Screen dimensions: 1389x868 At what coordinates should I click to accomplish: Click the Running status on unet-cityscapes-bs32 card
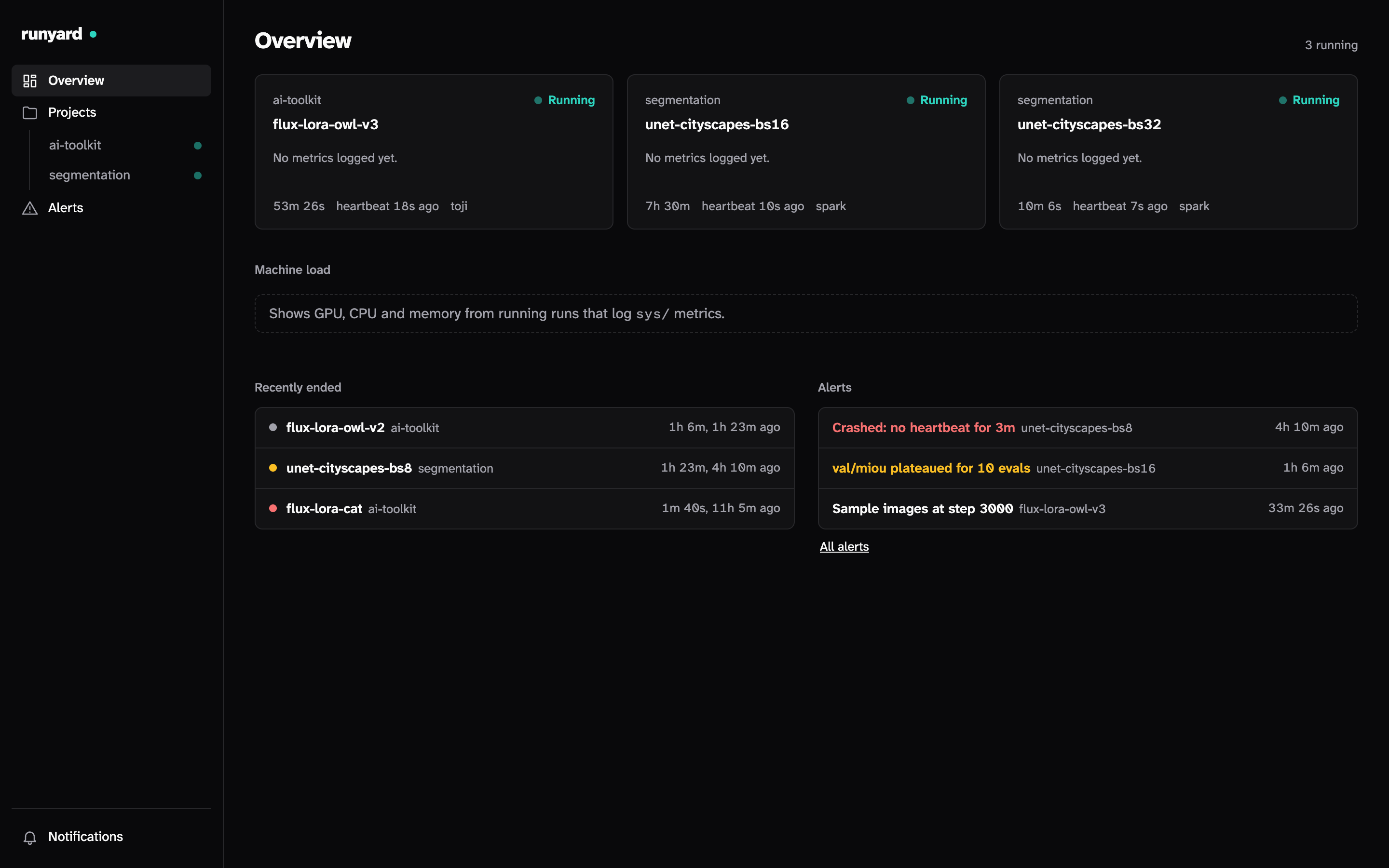click(x=1309, y=100)
